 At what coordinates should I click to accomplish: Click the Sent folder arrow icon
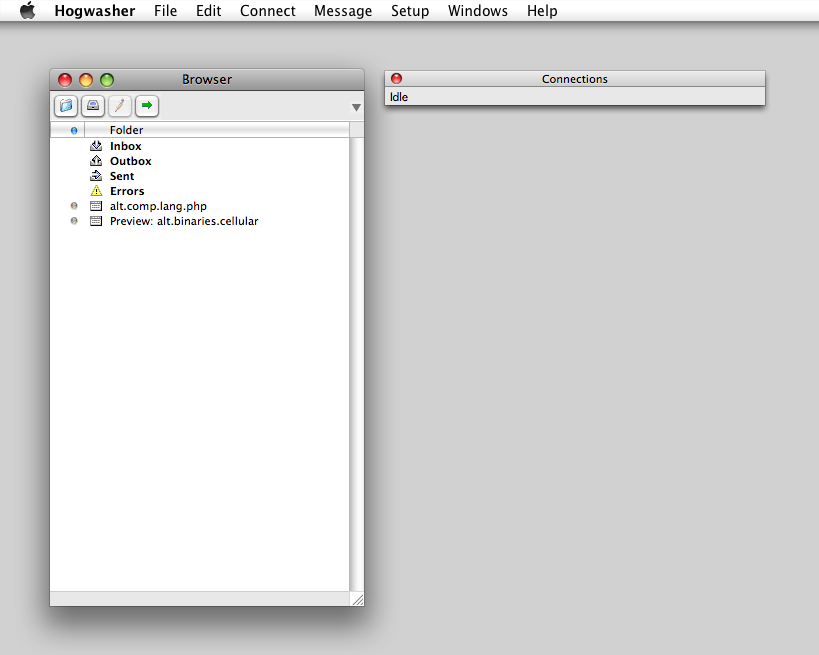[x=96, y=176]
